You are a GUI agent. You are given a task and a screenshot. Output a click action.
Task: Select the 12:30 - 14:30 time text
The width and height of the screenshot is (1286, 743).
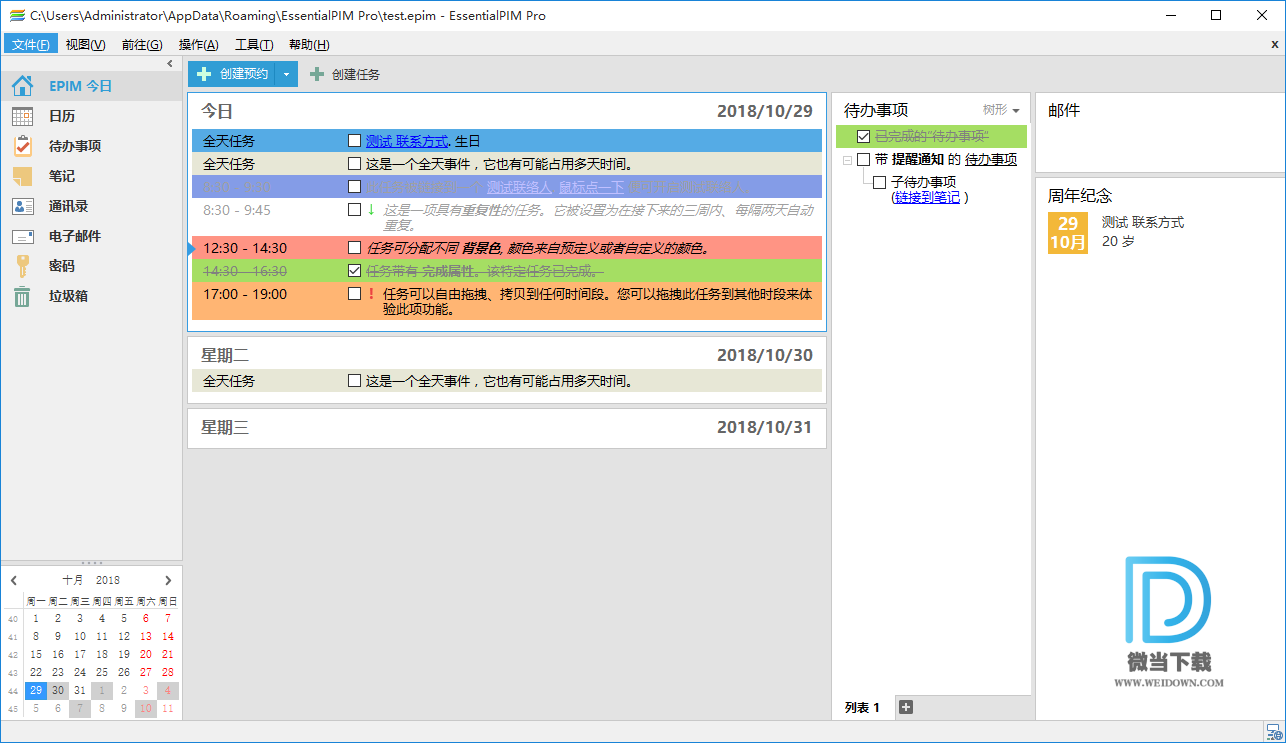pos(245,248)
